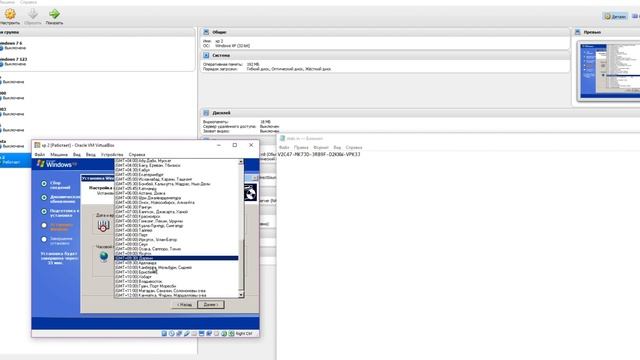Click the globe time zone icon in setup

click(104, 256)
